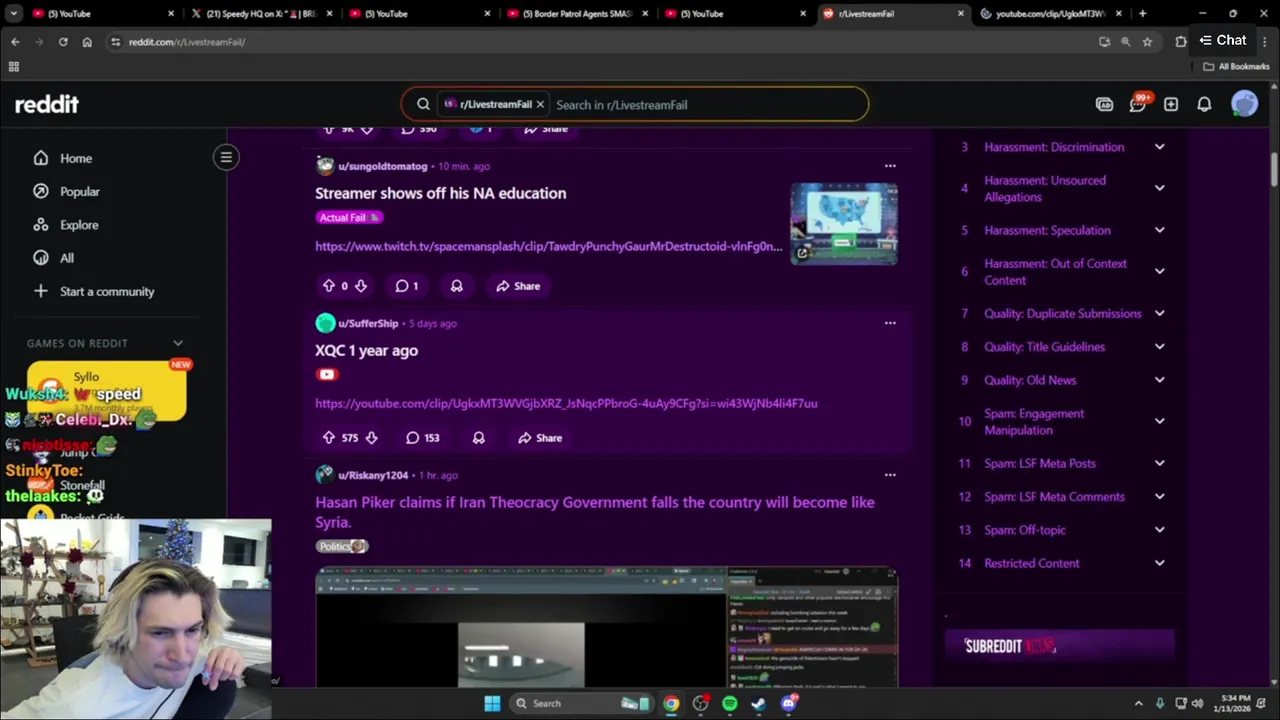Reload the page in Chrome
The image size is (1280, 720).
[63, 42]
